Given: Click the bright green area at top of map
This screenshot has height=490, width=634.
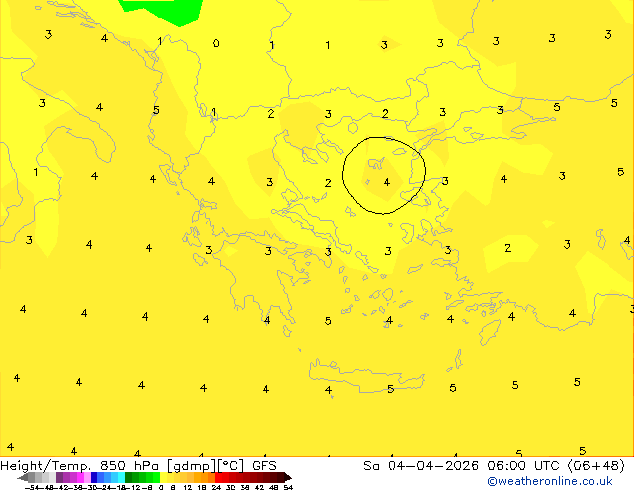Looking at the screenshot, I should 160,9.
